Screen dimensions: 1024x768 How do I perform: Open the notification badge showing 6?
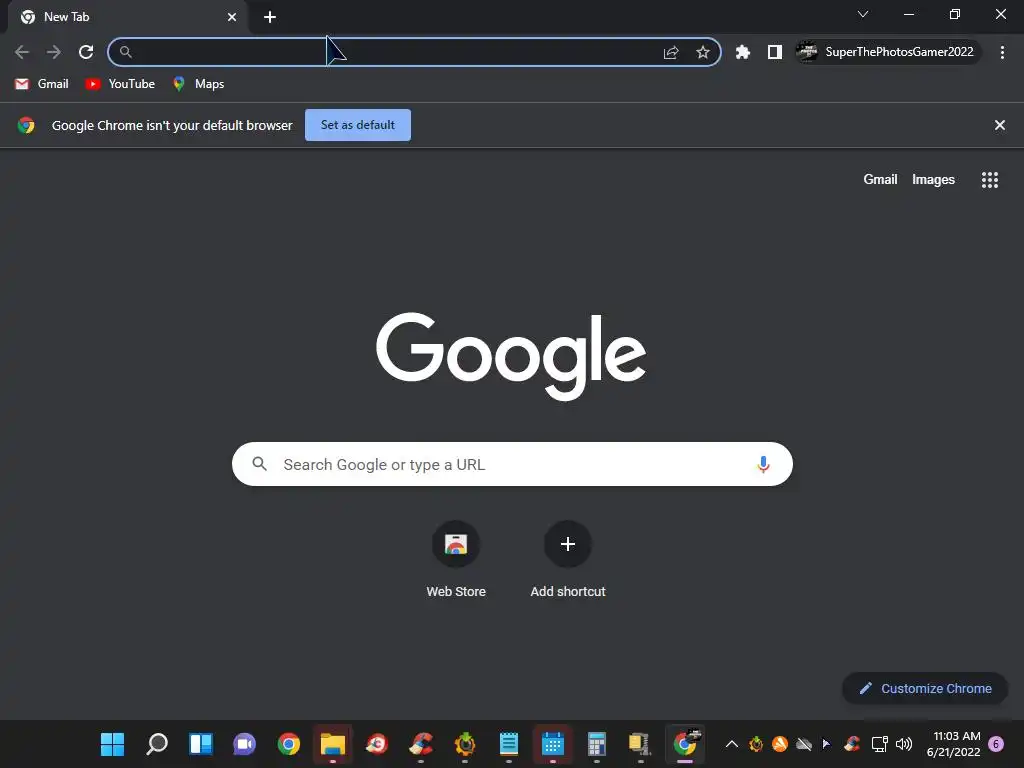pyautogui.click(x=997, y=744)
